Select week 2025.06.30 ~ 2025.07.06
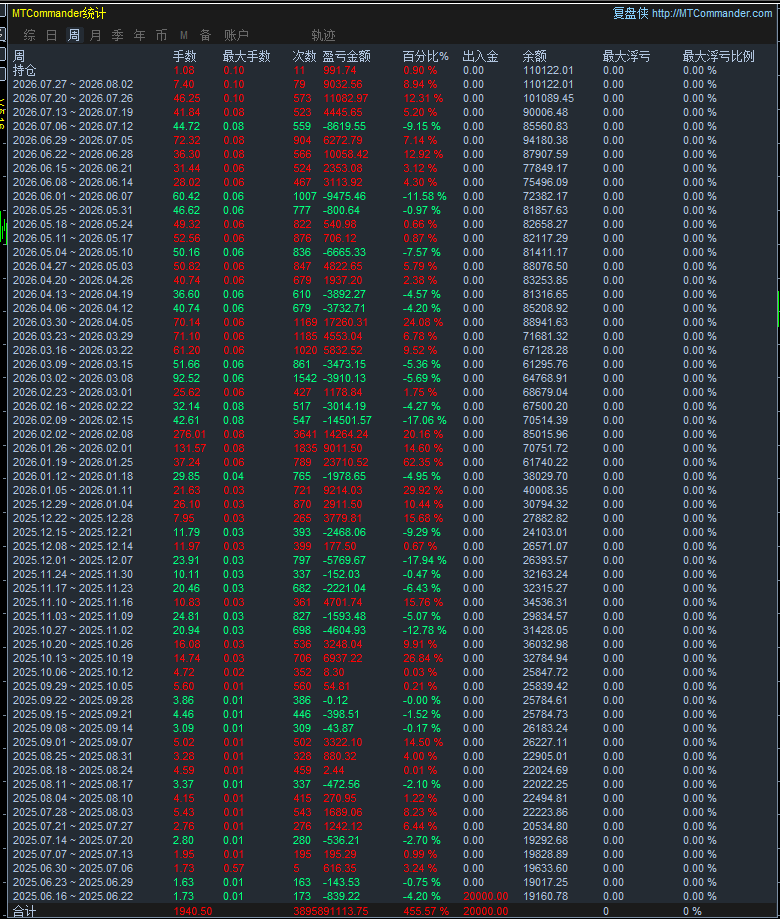 click(x=73, y=868)
